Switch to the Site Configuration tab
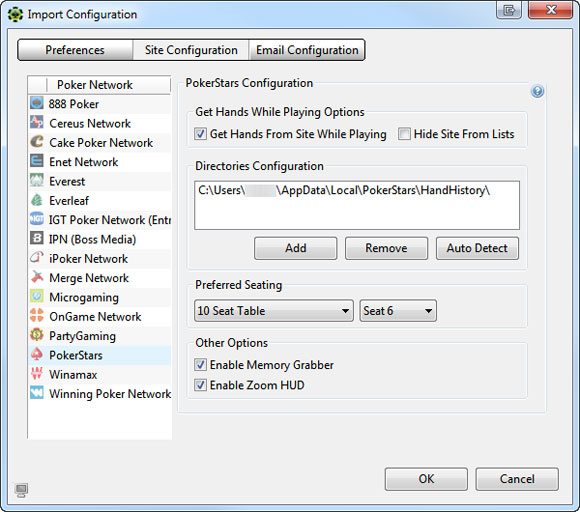 point(191,50)
